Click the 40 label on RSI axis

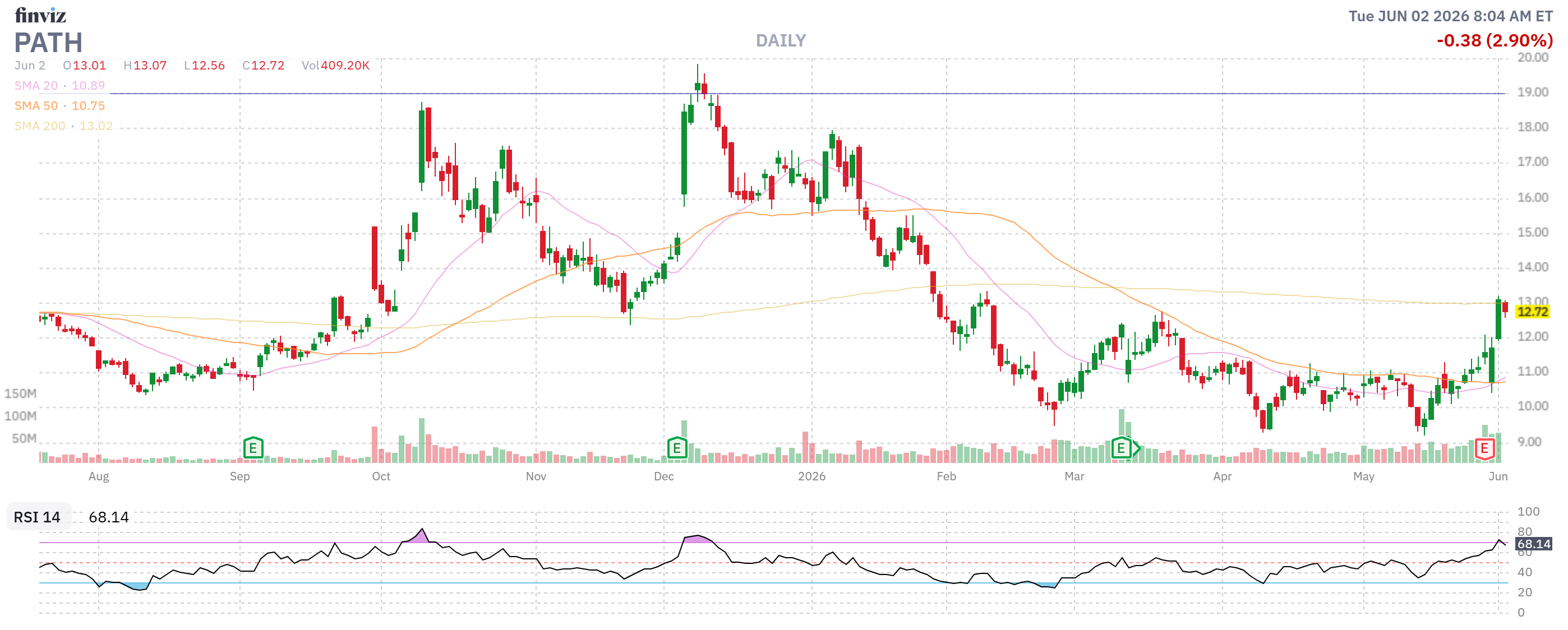click(1525, 573)
